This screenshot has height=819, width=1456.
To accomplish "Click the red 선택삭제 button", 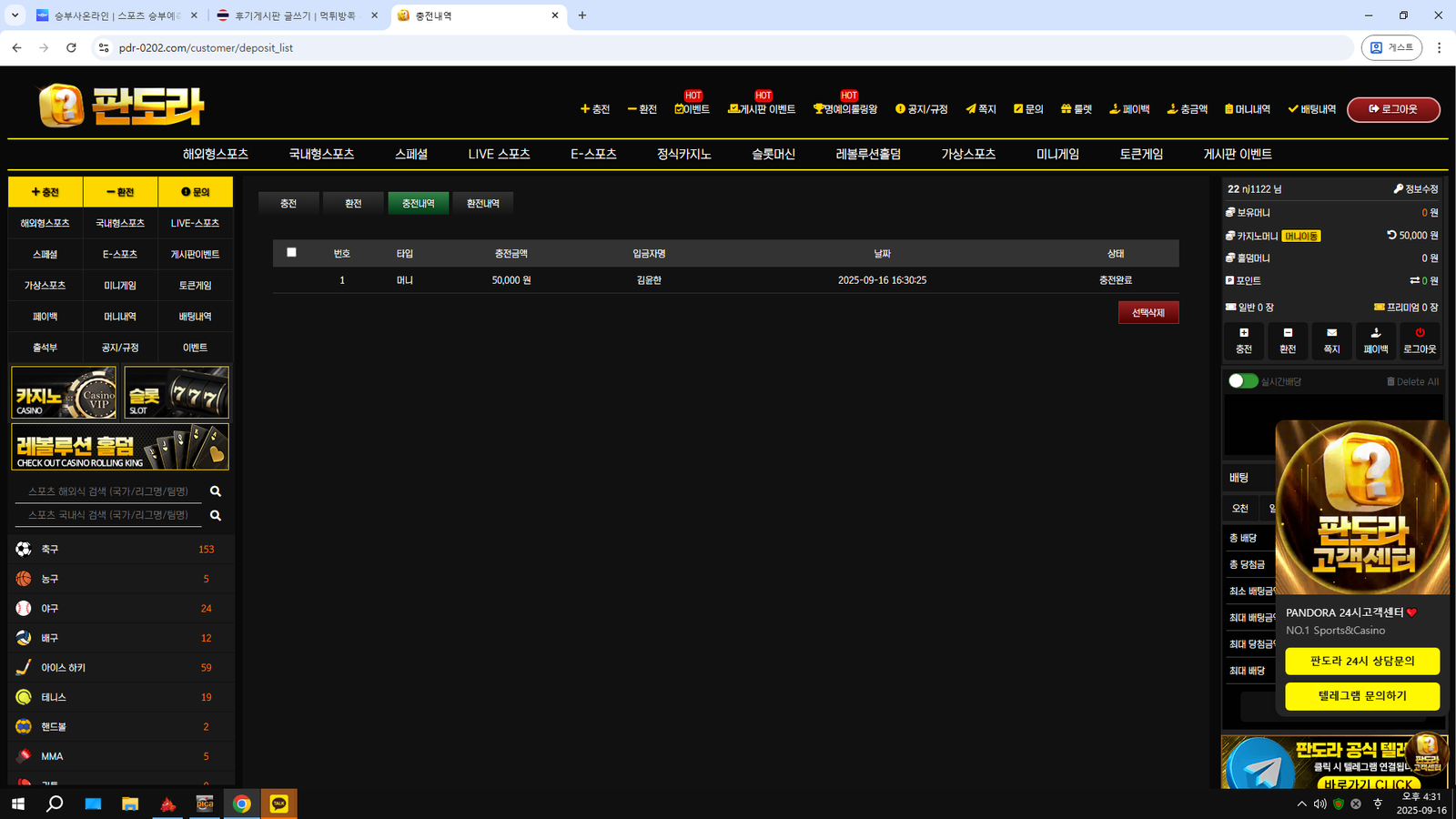I will click(x=1148, y=313).
